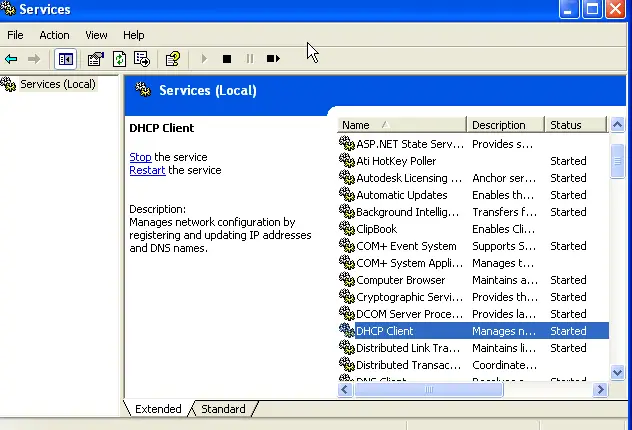Screen dimensions: 632x430
Task: Click the gear icon beside Ati HotKey Poller
Action: coord(347,160)
